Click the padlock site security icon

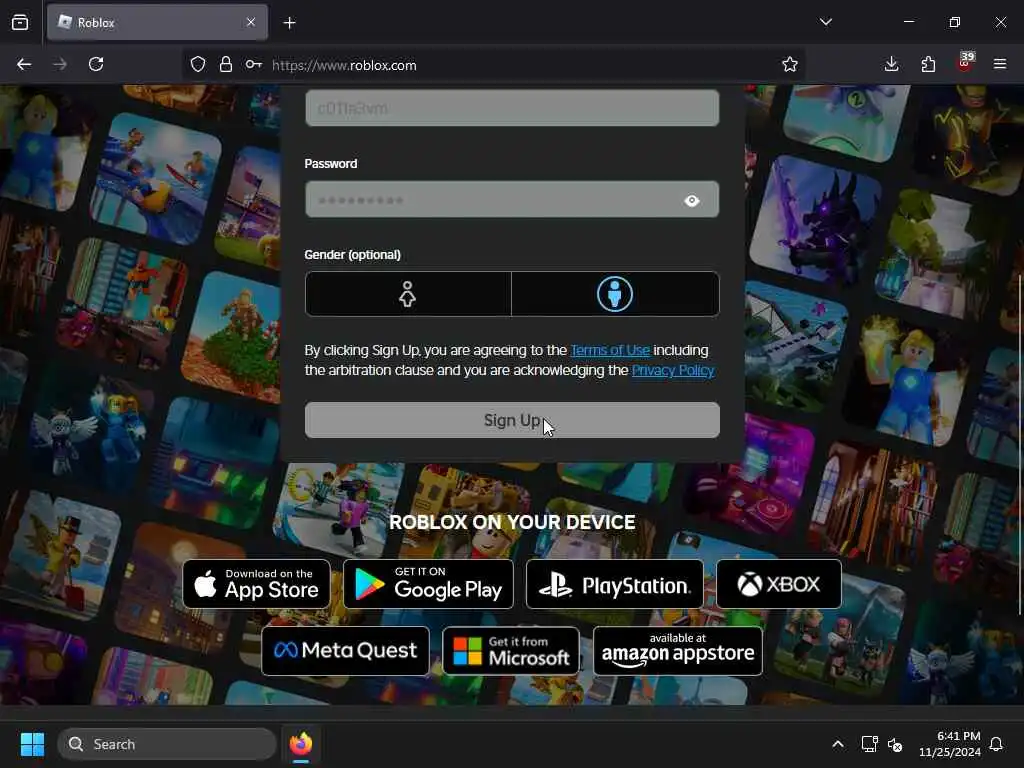(226, 64)
